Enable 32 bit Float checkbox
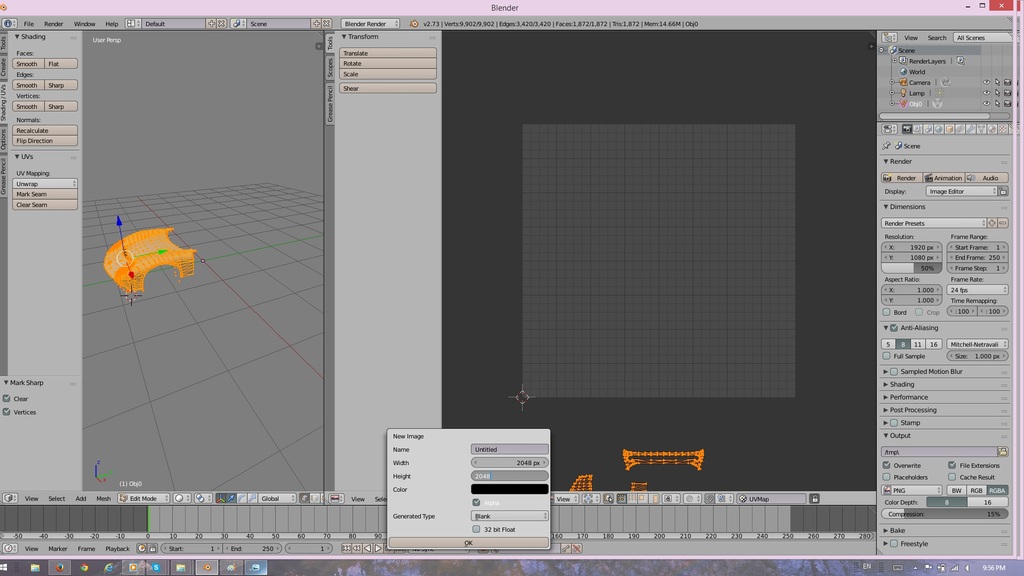 476,529
